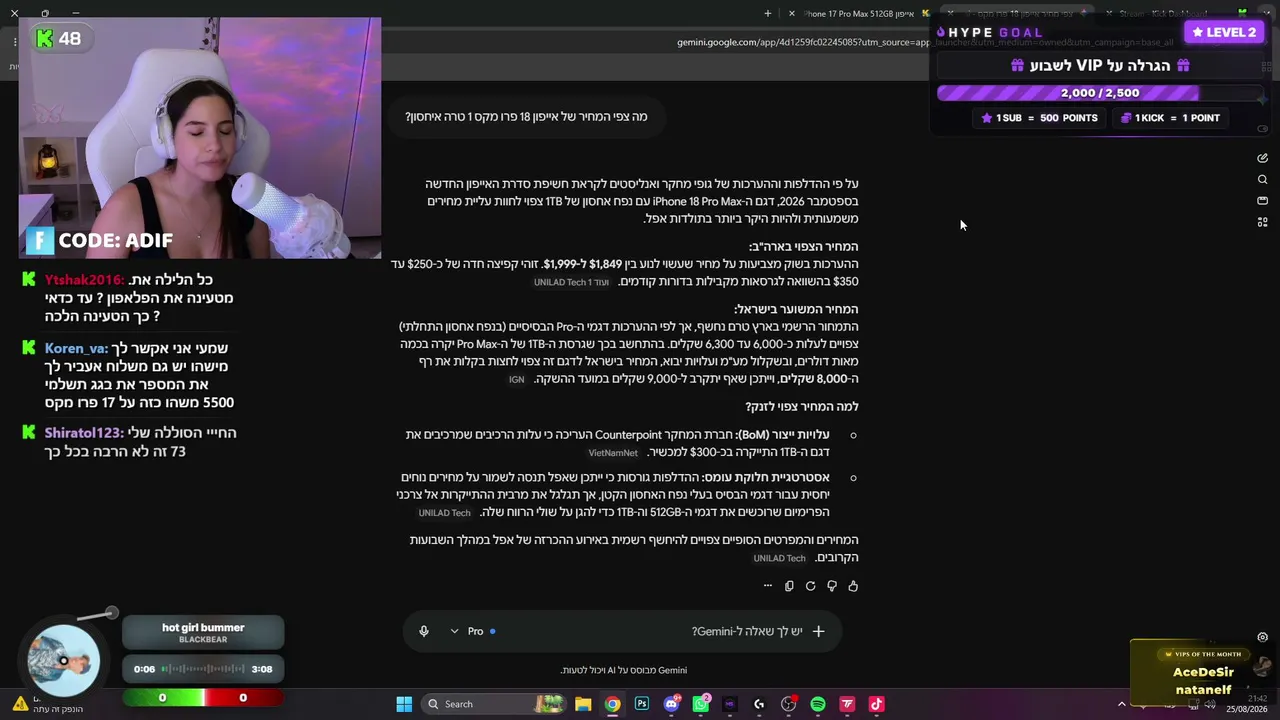Click the heading 'למה המחיר צפוי לזנק?'
The image size is (1280, 720).
pos(802,406)
